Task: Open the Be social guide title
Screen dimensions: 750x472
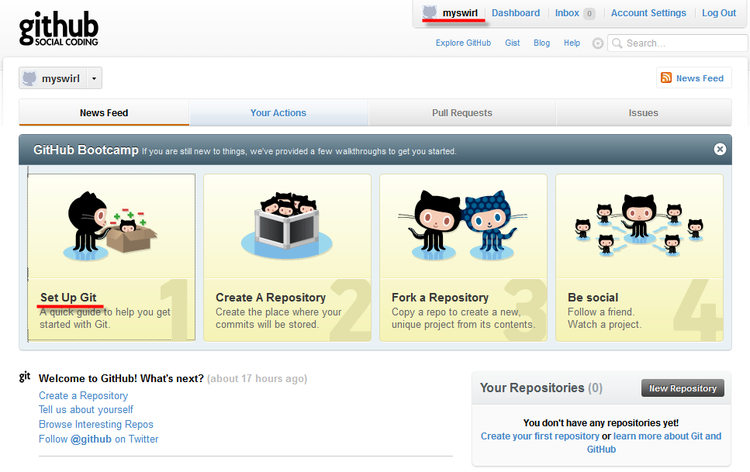Action: click(593, 297)
